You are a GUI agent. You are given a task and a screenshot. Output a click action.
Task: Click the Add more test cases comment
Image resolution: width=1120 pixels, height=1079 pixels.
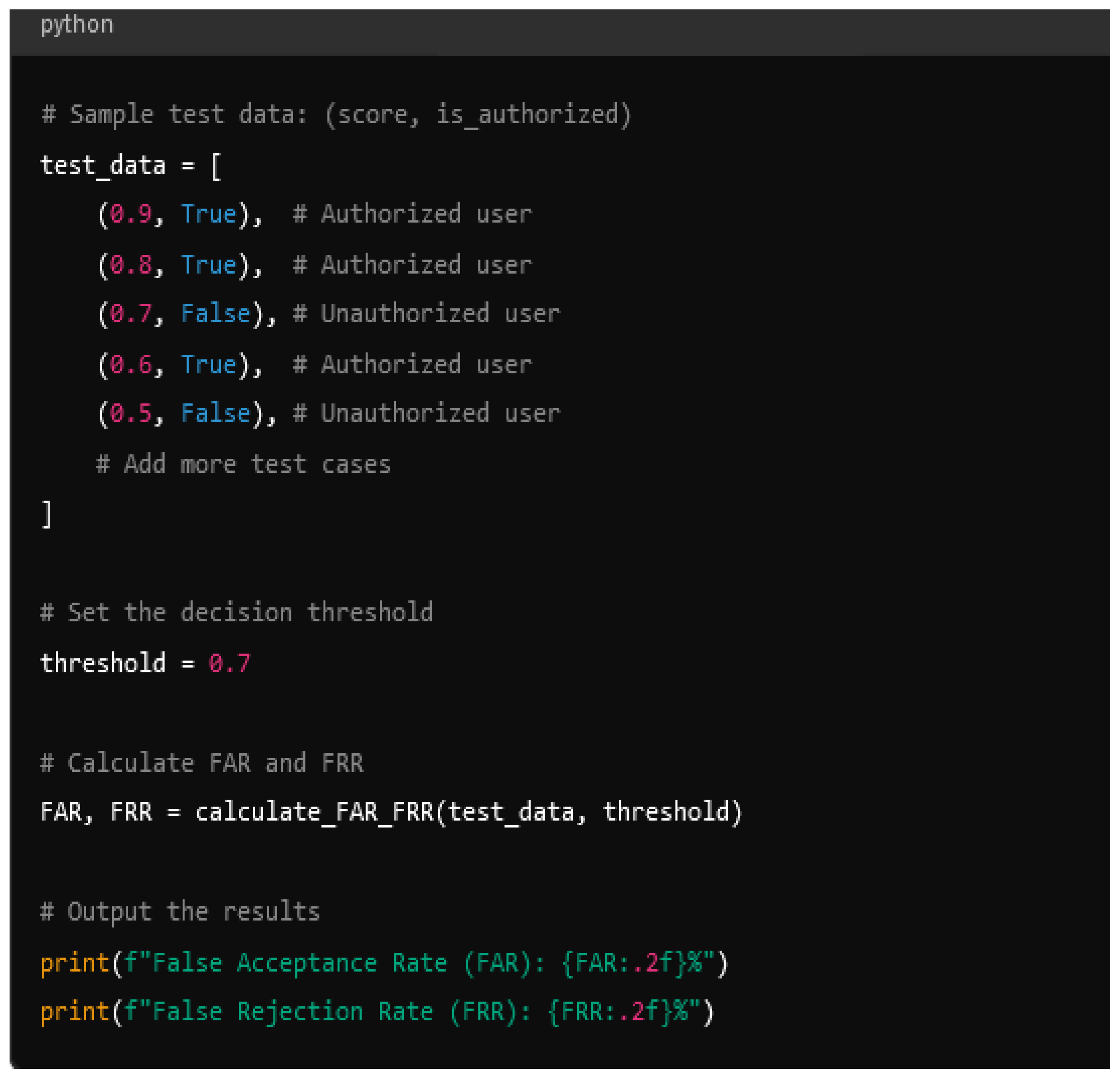coord(243,464)
